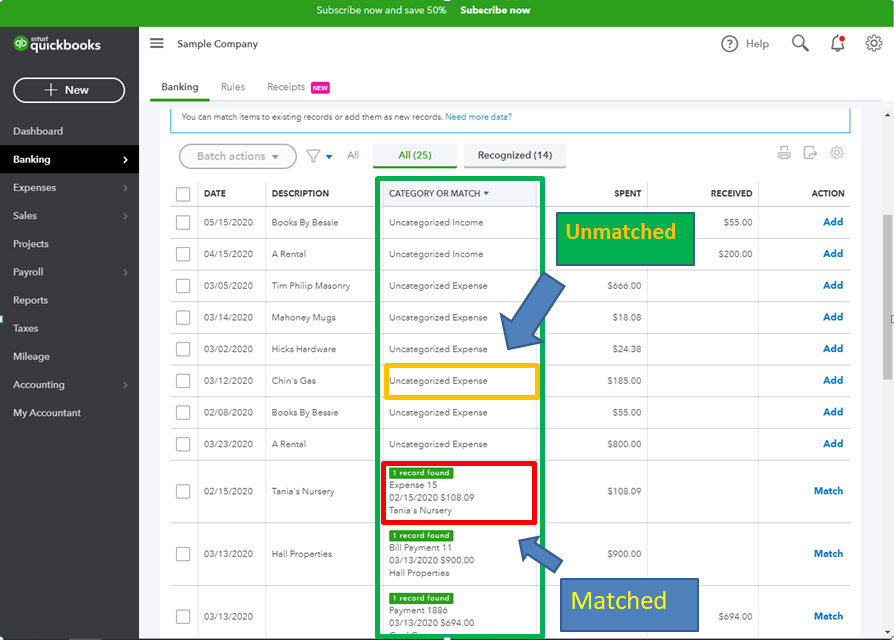
Task: Click the Description column header
Action: 300,194
